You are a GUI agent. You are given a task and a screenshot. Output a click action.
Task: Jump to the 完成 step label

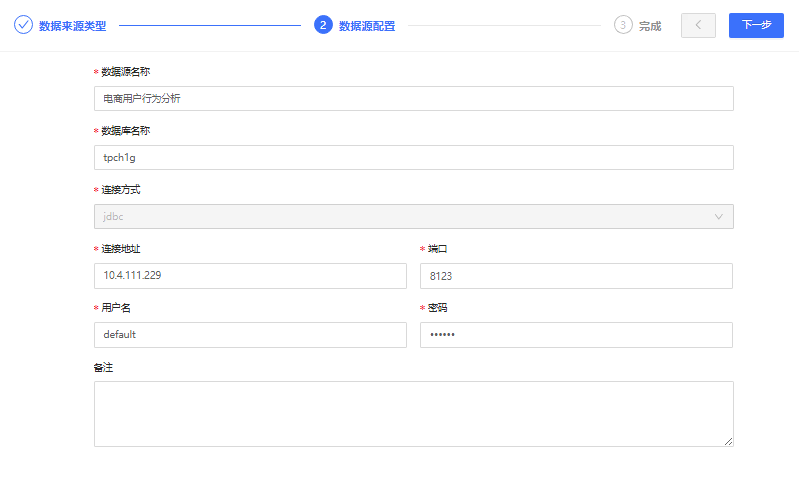(x=650, y=26)
